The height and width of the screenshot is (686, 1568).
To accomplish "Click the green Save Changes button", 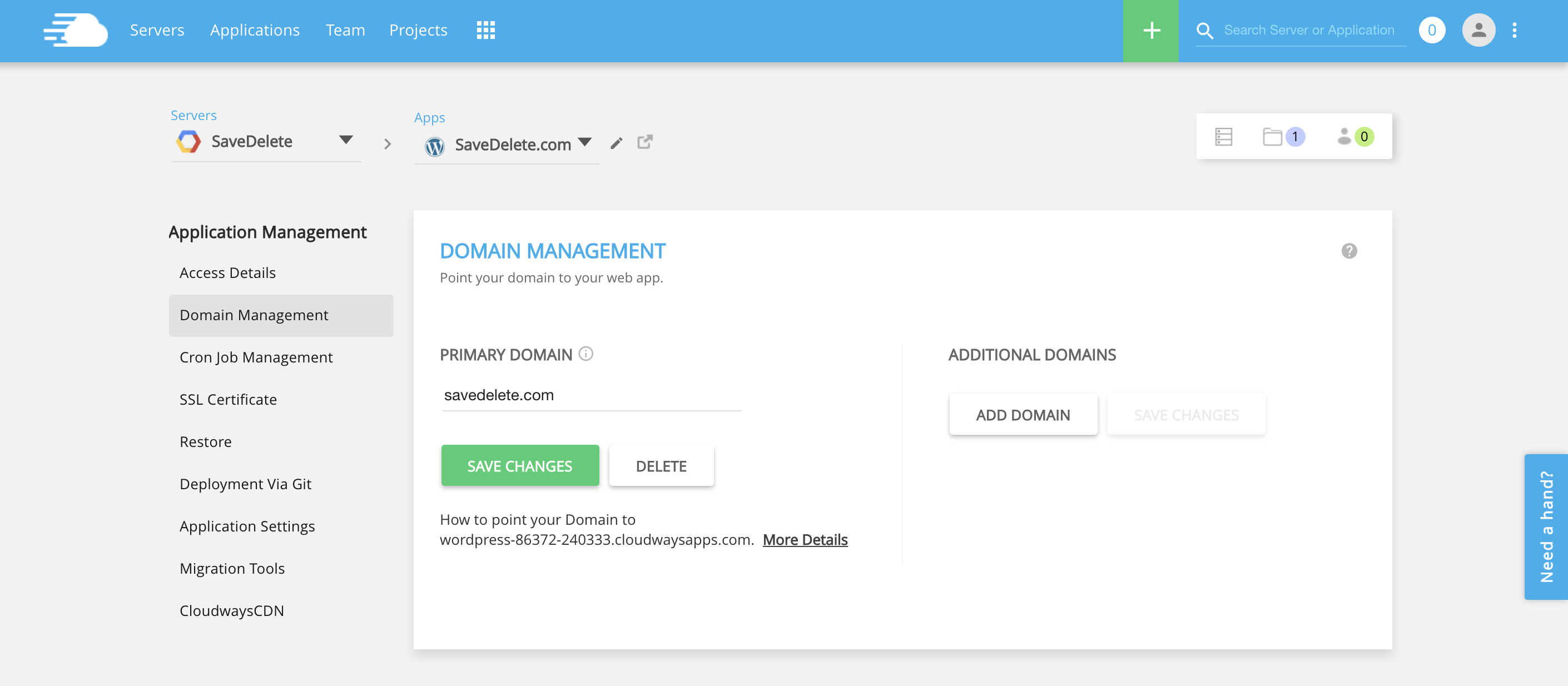I will pyautogui.click(x=520, y=466).
